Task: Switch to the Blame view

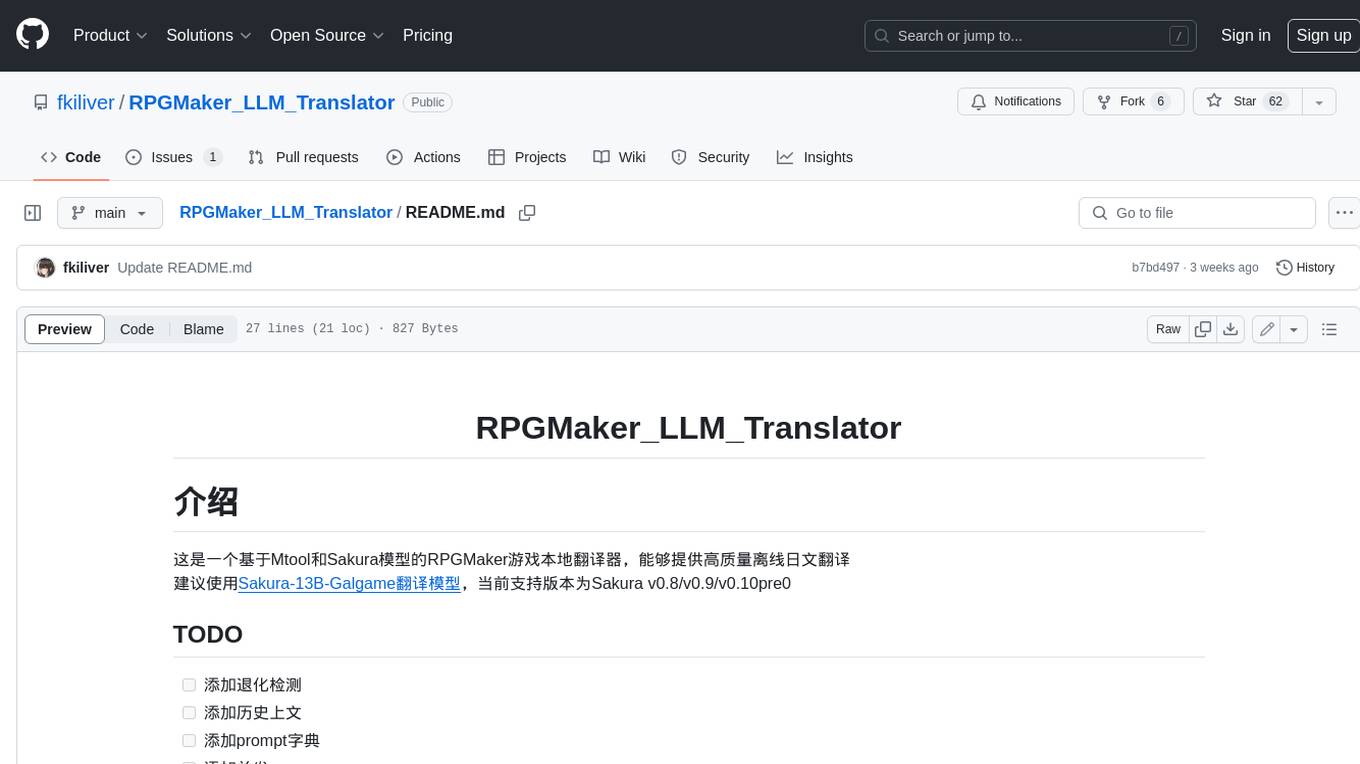Action: click(203, 329)
